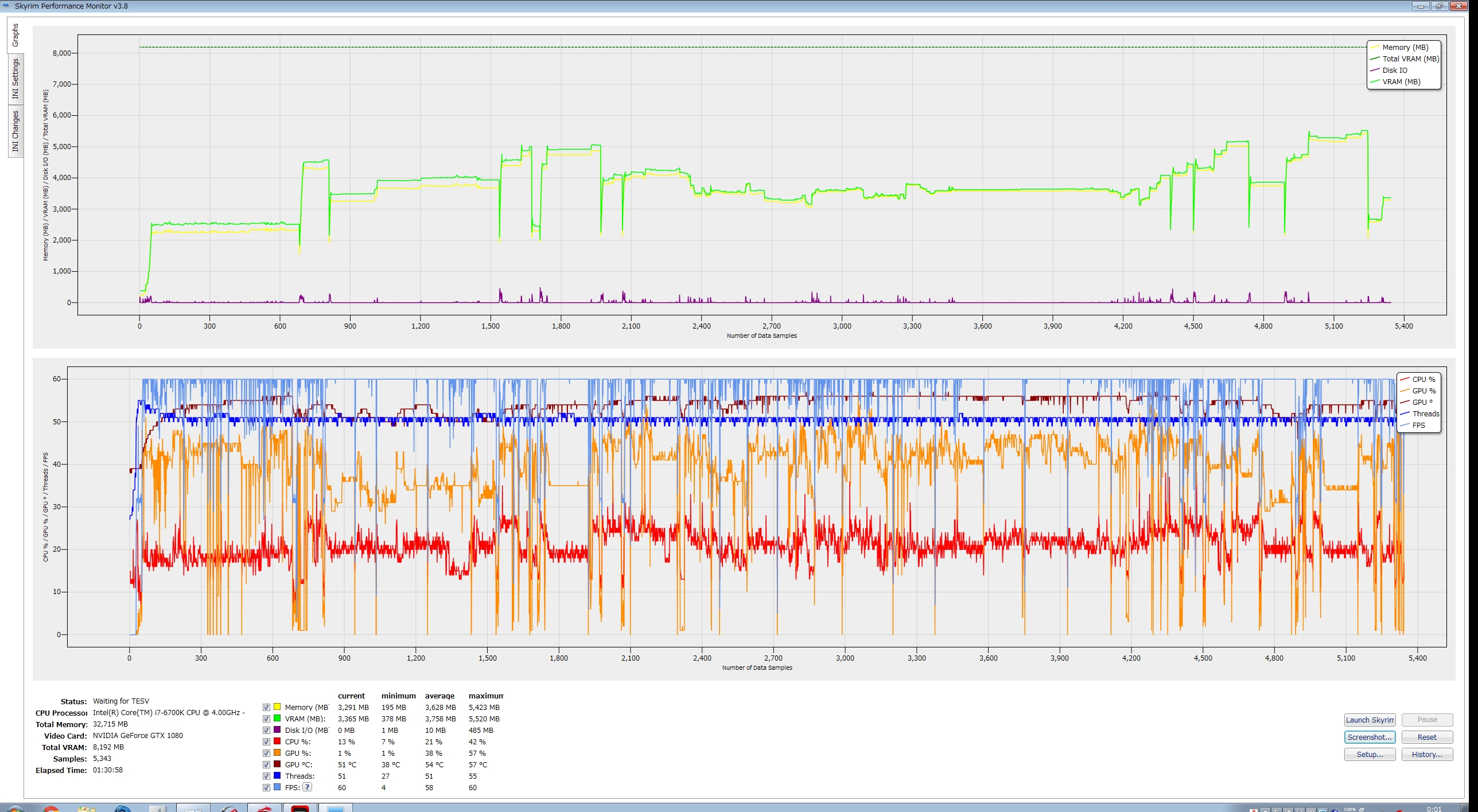The width and height of the screenshot is (1478, 812).
Task: Disable the Disk I/O series checkbox
Action: (x=266, y=730)
